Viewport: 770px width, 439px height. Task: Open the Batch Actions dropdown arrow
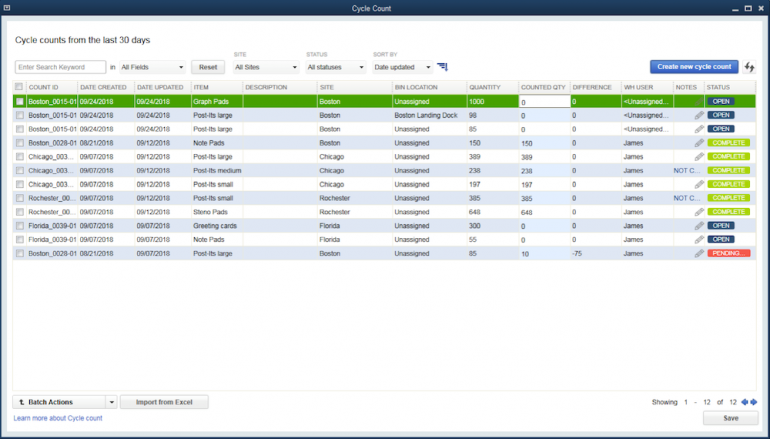pyautogui.click(x=111, y=402)
